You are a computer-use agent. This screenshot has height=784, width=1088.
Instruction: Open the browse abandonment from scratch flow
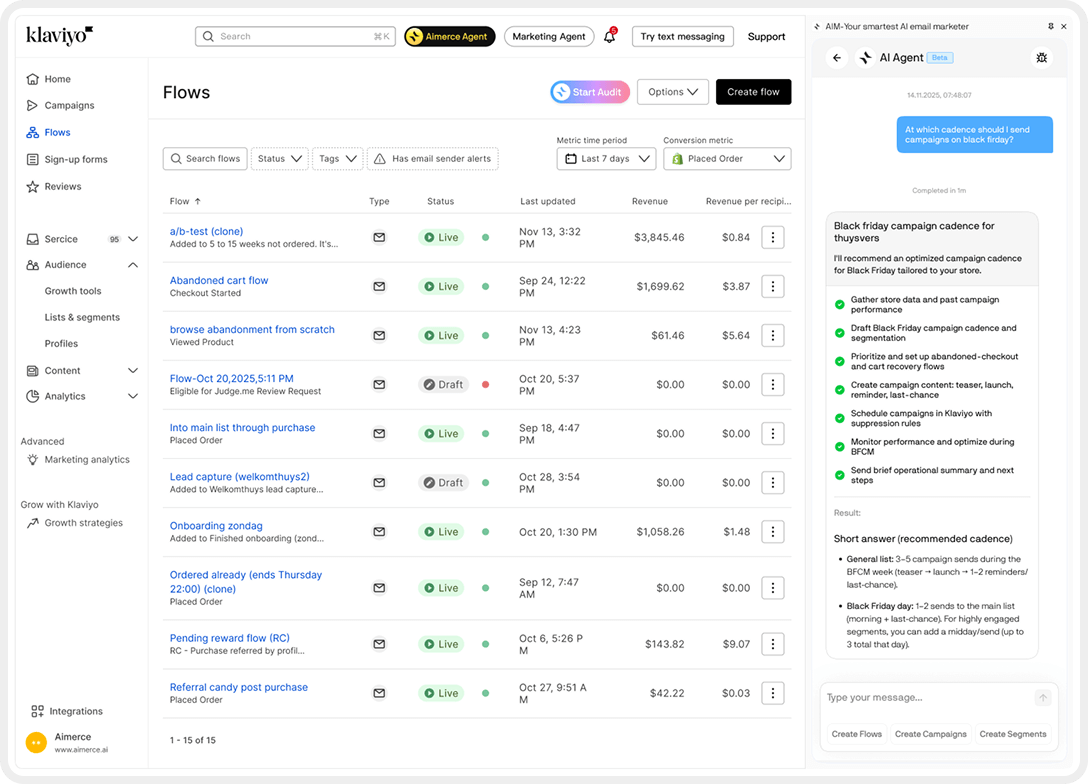tap(252, 329)
